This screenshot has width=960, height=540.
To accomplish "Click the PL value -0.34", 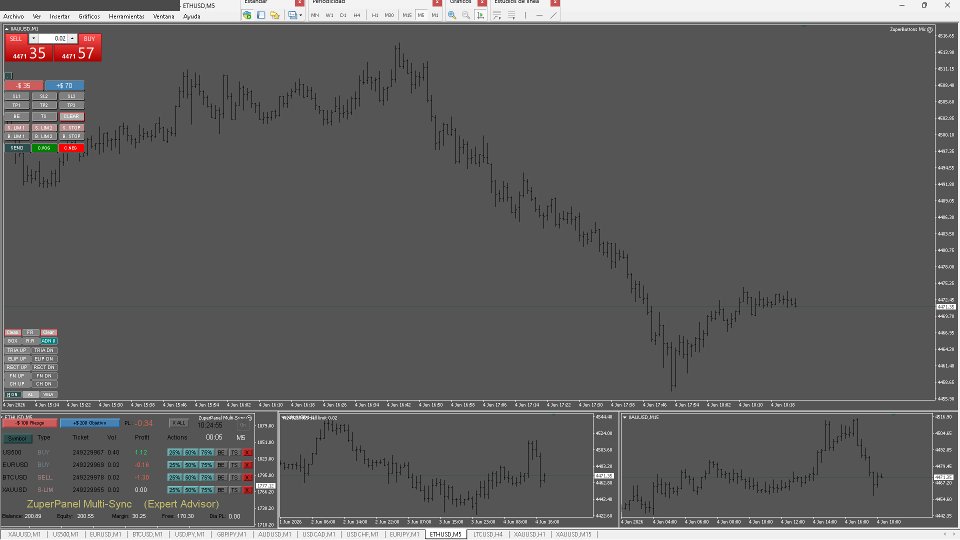I will 144,423.
